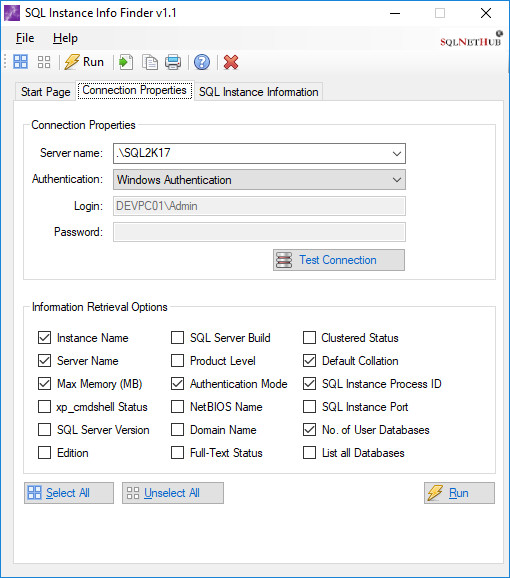Click the printer toolbar icon
Viewport: 510px width, 578px height.
point(173,62)
